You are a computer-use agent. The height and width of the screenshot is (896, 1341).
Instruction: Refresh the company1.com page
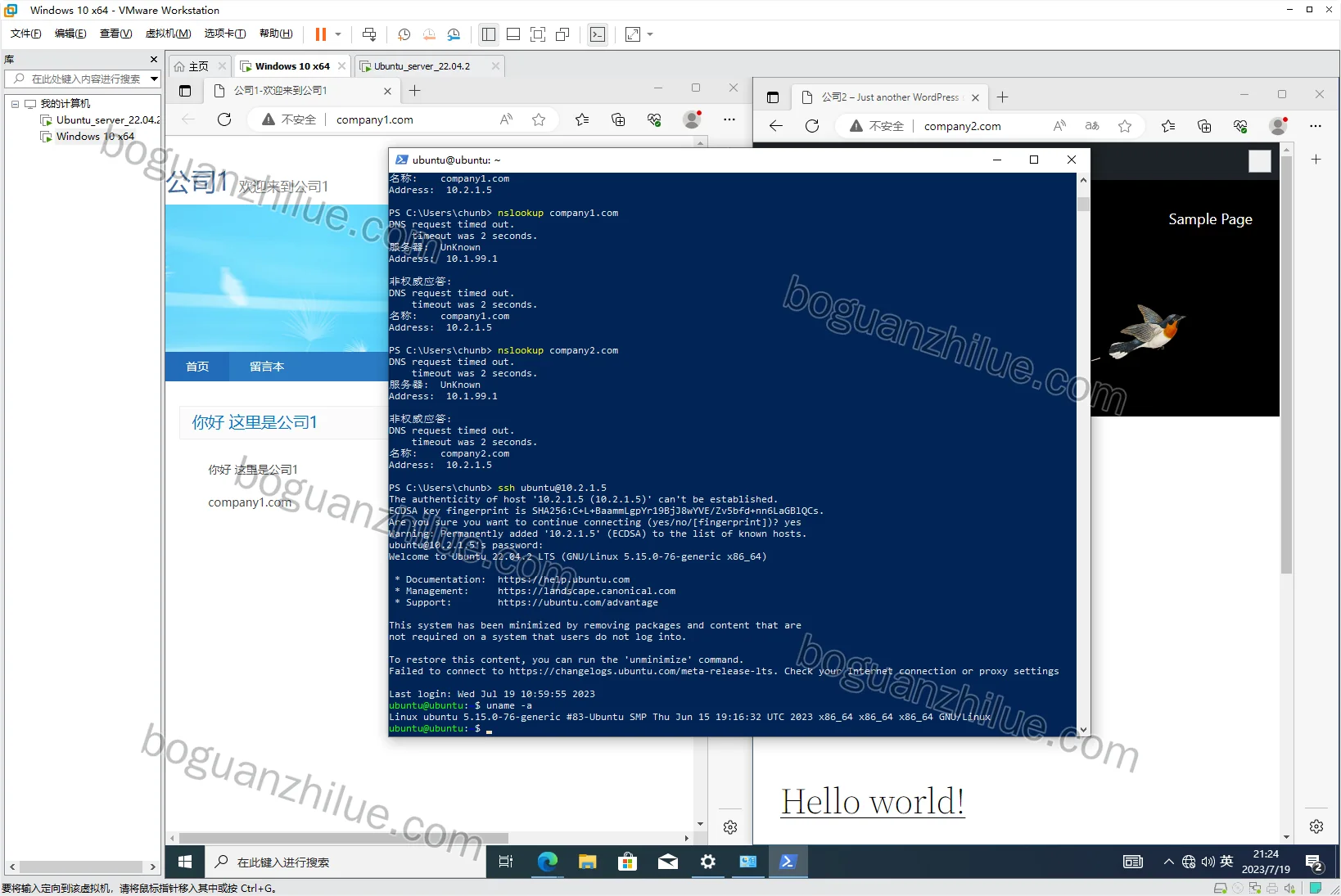pyautogui.click(x=224, y=119)
